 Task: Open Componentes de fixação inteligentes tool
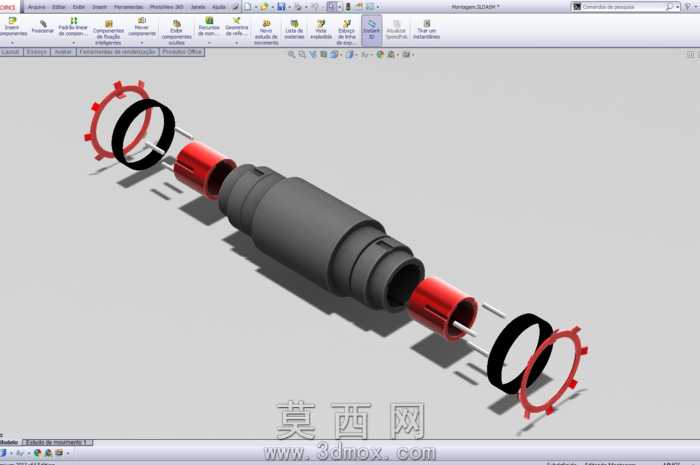coord(108,23)
